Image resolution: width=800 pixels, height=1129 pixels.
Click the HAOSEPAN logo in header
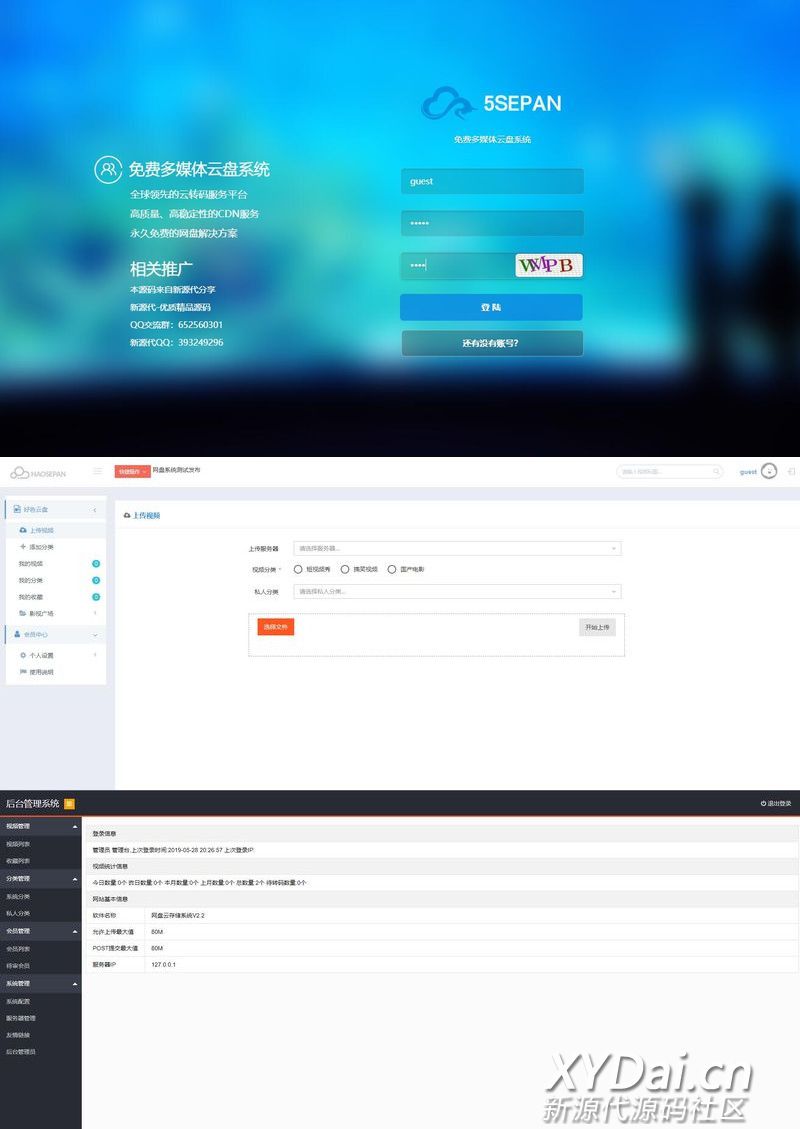pos(38,473)
